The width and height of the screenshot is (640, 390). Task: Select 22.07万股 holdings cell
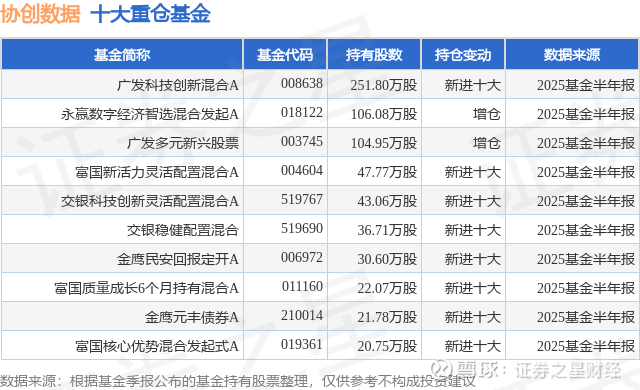point(387,288)
